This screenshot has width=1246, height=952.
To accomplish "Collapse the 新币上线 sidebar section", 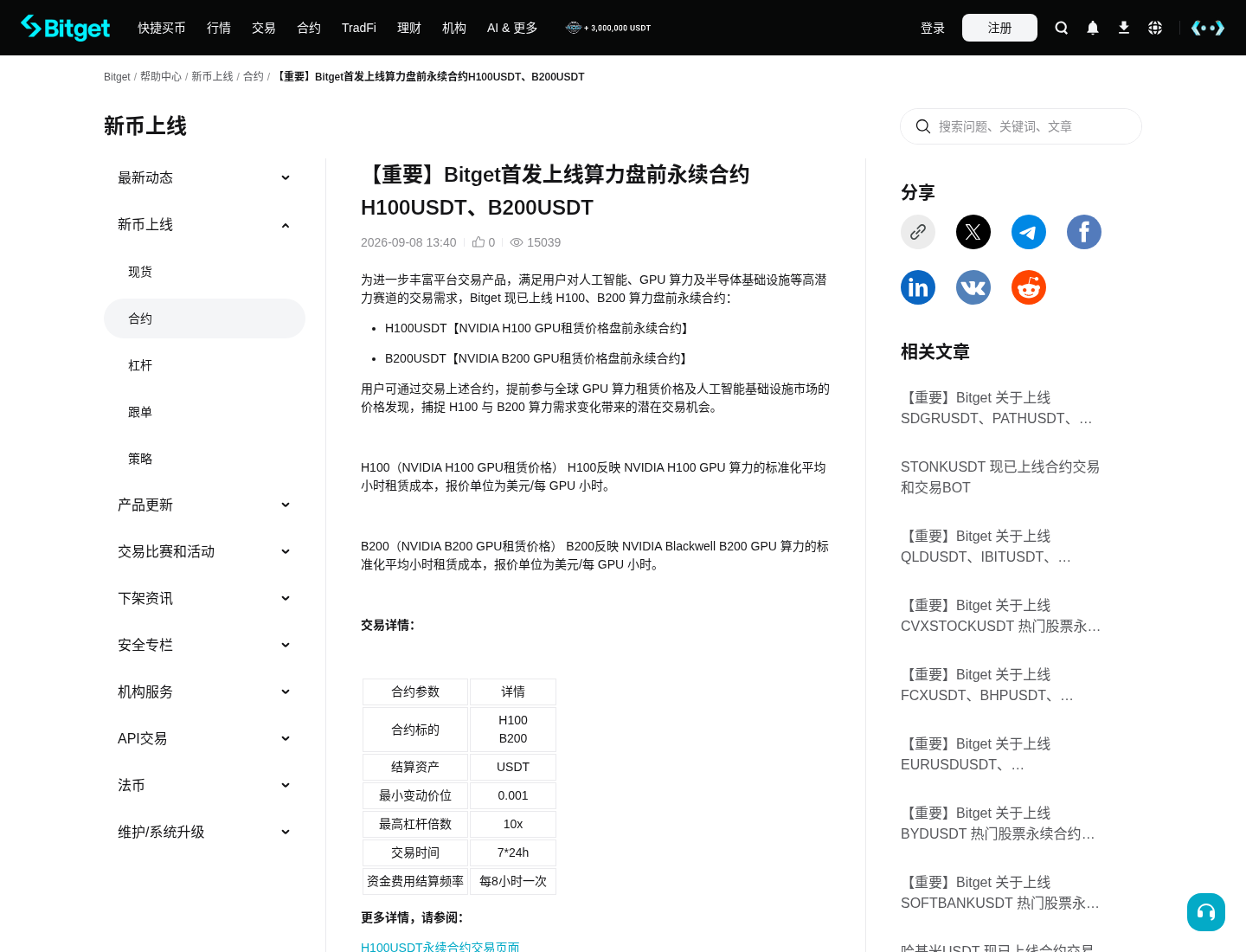I will pyautogui.click(x=204, y=224).
